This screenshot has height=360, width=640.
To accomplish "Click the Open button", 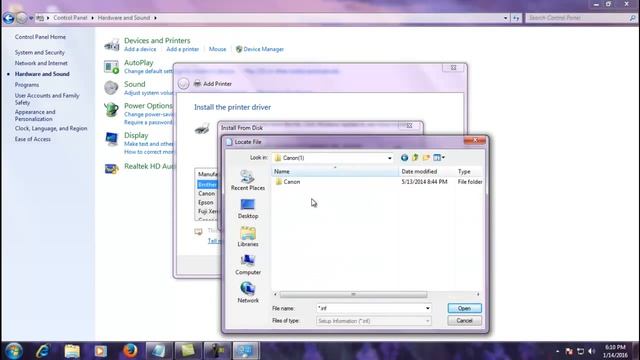I will (464, 308).
